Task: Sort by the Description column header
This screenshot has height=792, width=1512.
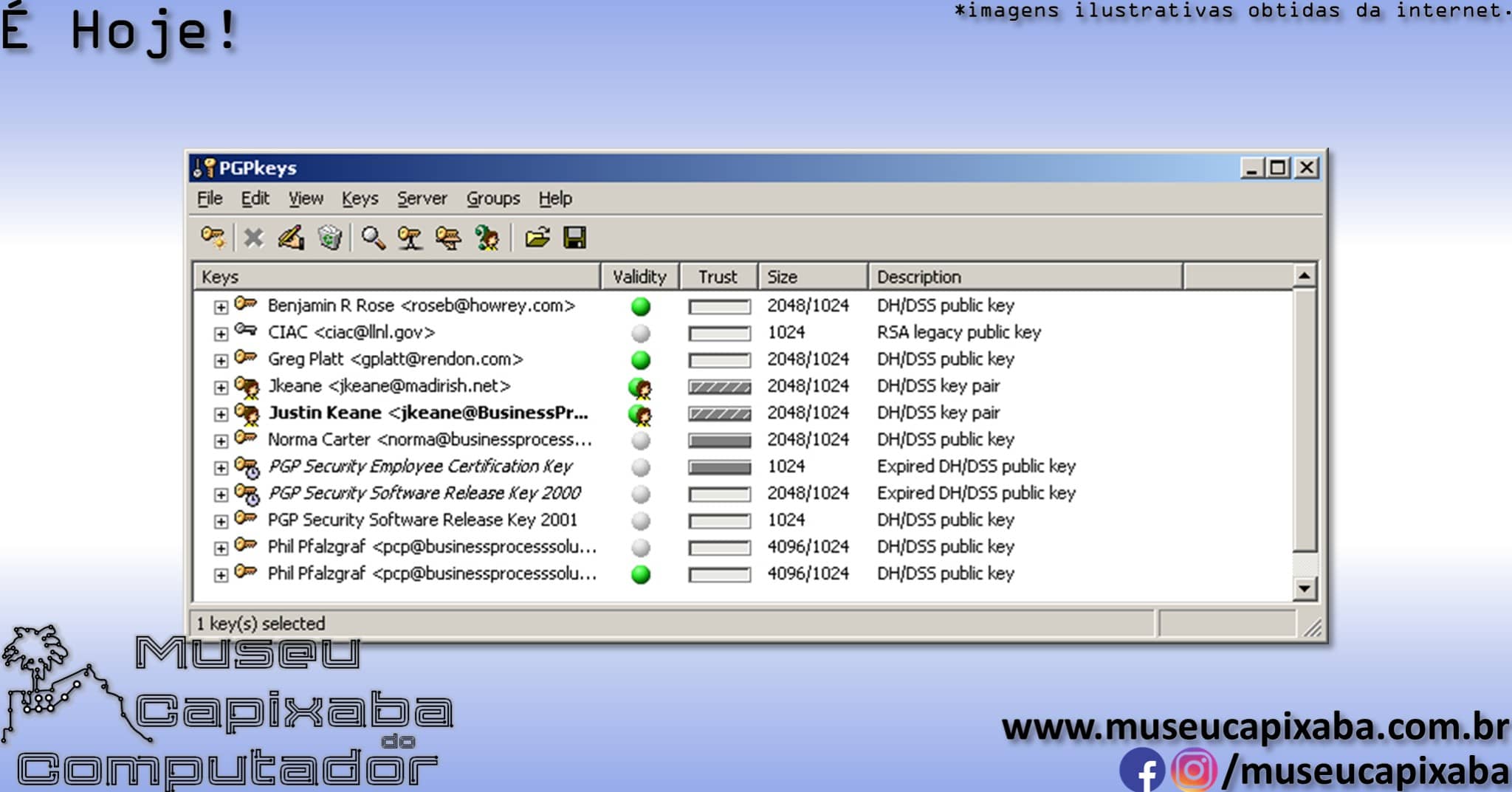Action: [x=1025, y=277]
